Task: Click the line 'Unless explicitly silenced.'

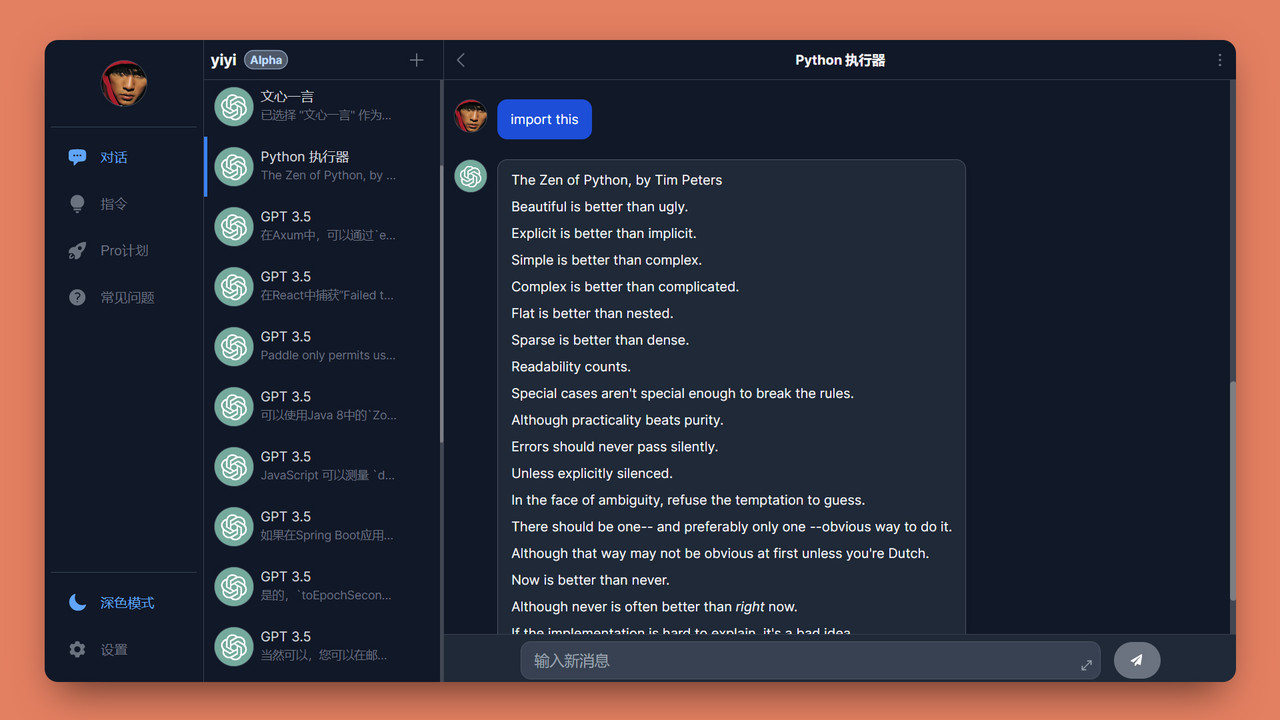Action: click(592, 473)
